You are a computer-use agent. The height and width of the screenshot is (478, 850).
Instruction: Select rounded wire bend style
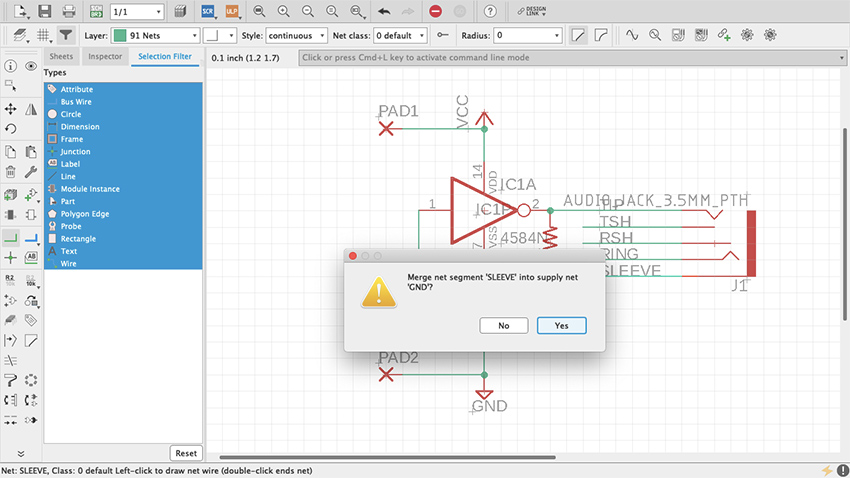[x=601, y=36]
